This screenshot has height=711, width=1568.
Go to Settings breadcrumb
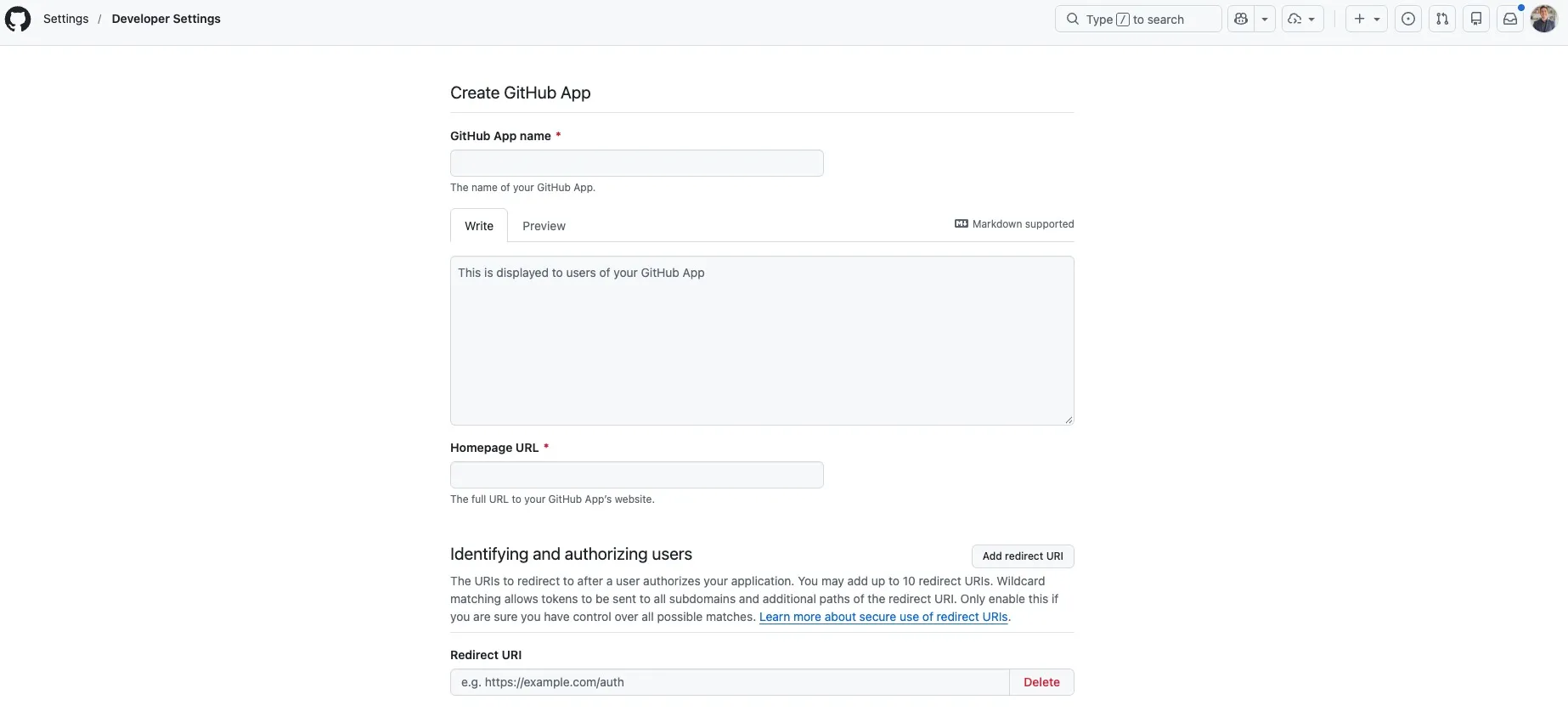[x=66, y=19]
